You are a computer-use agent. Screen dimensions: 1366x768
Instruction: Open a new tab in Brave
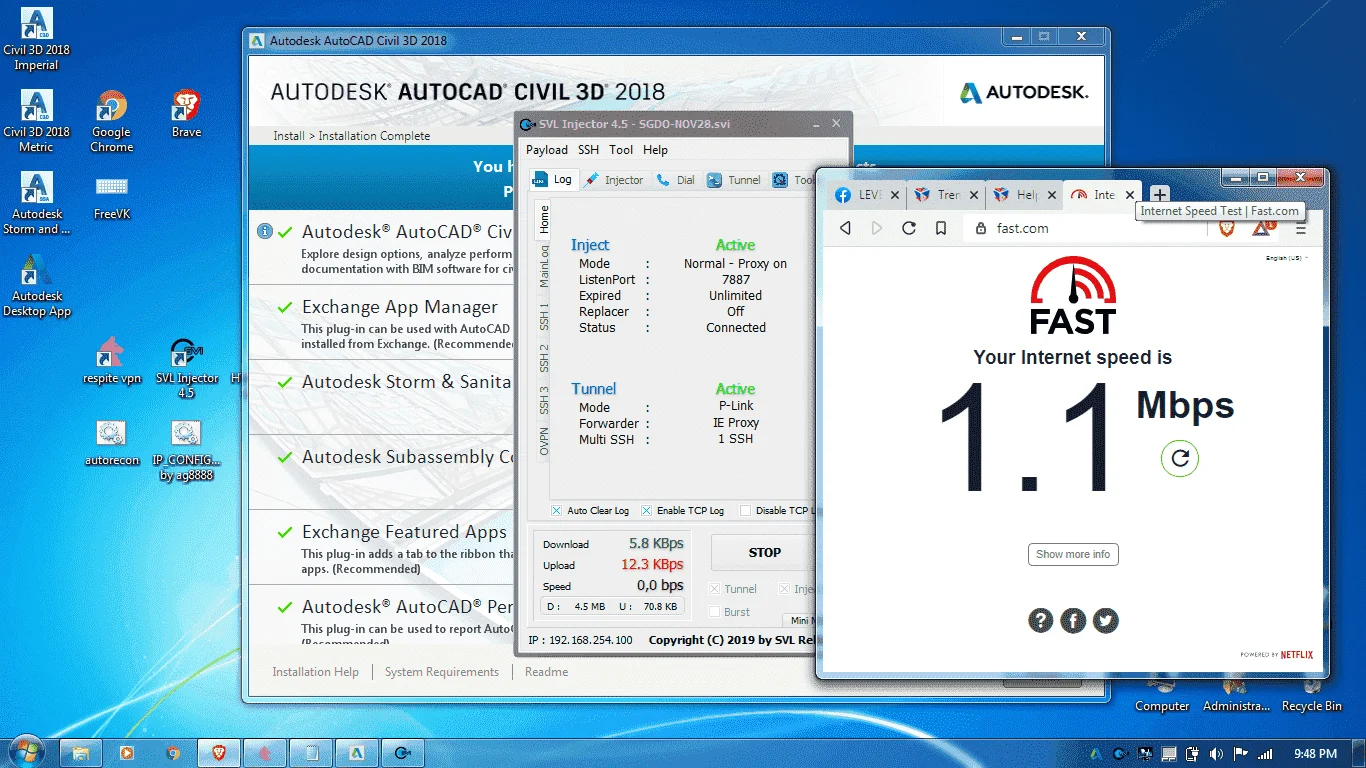pyautogui.click(x=1159, y=194)
